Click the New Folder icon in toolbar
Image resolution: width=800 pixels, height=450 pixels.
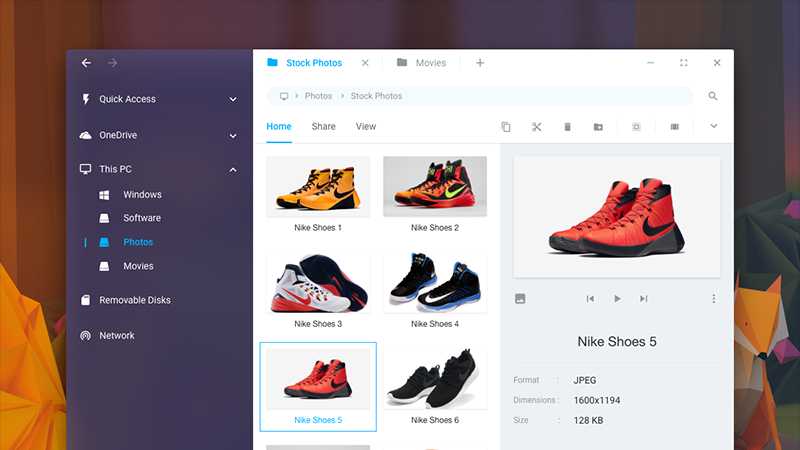pyautogui.click(x=598, y=127)
